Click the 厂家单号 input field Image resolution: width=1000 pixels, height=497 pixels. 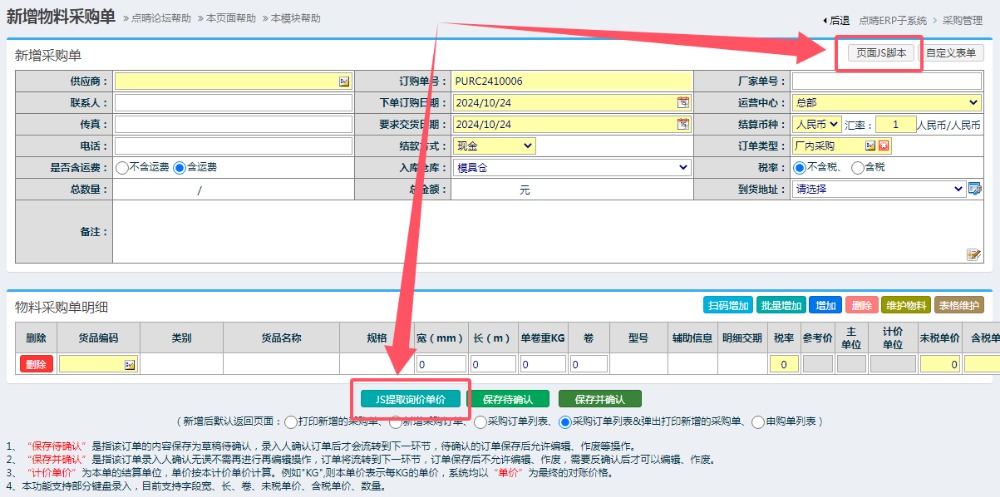(886, 81)
